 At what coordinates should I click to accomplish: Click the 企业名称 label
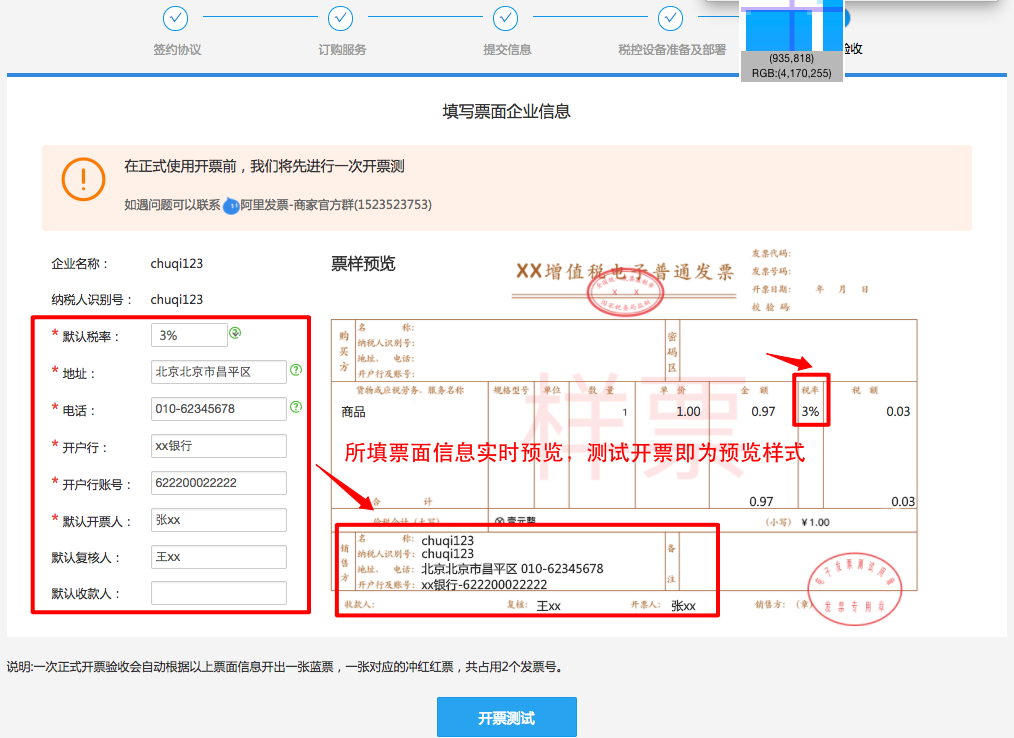click(x=80, y=264)
